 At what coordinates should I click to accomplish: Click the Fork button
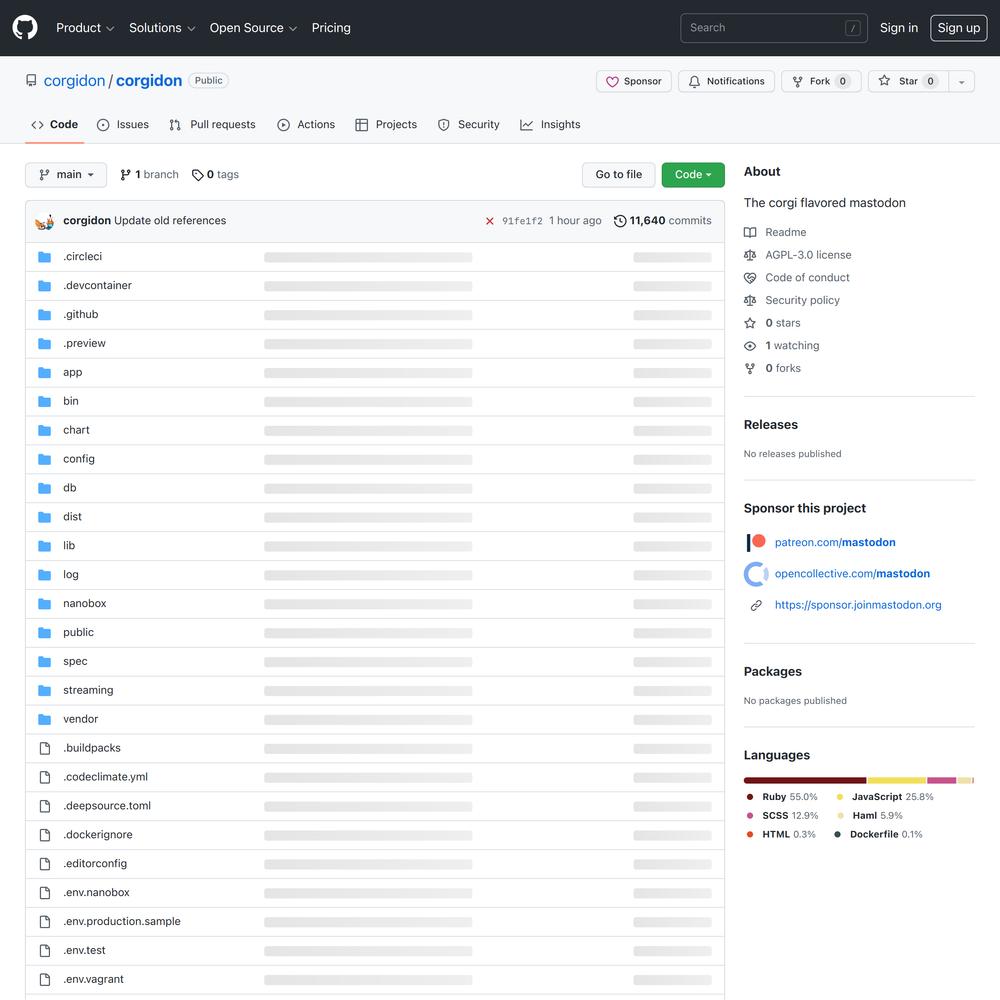pos(821,82)
